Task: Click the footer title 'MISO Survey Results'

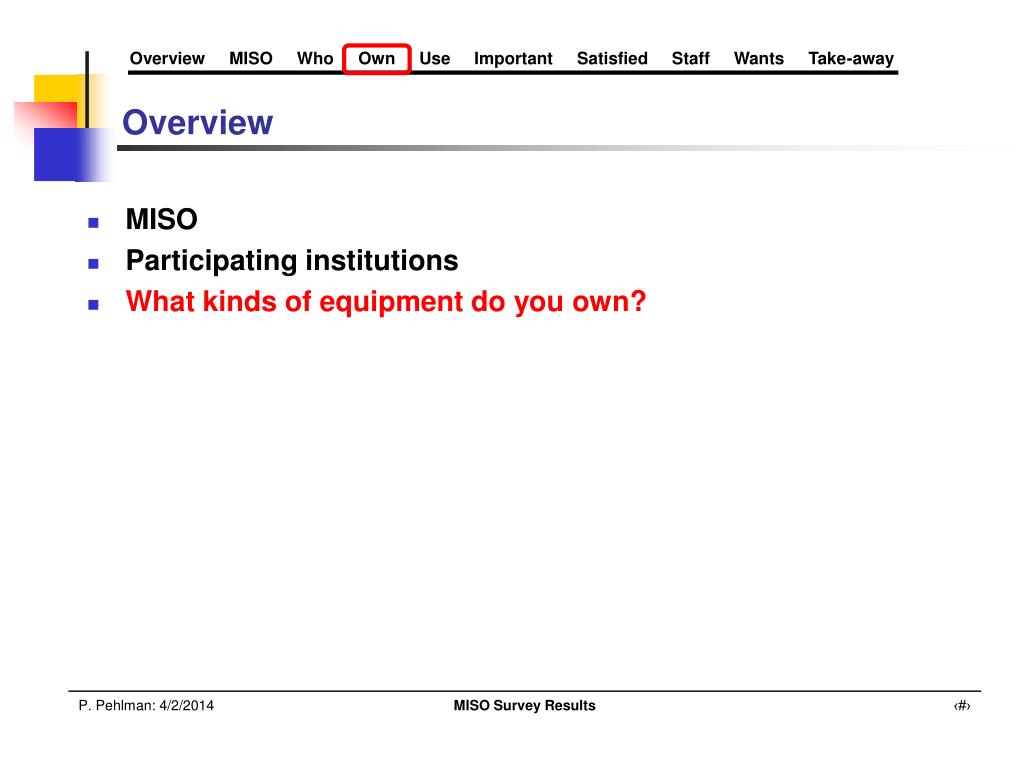Action: [524, 706]
